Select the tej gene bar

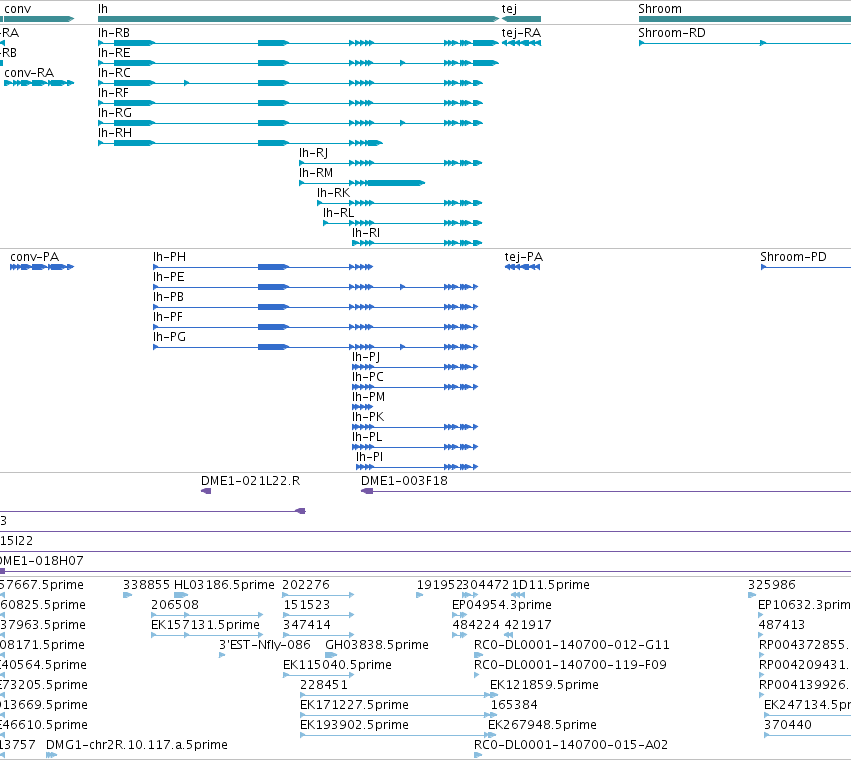(521, 19)
